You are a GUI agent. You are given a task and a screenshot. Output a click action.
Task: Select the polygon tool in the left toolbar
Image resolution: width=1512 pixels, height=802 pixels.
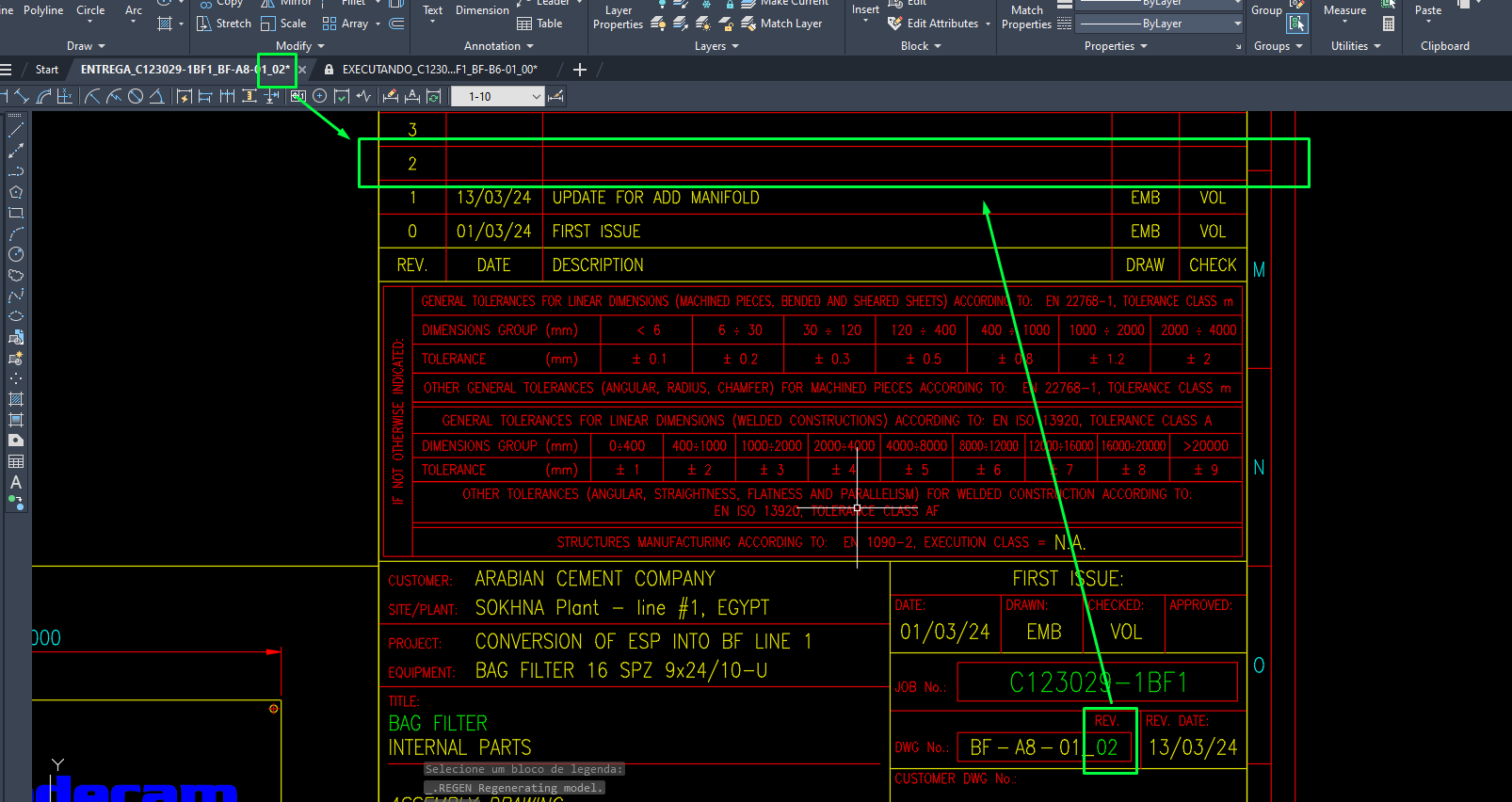(x=16, y=192)
